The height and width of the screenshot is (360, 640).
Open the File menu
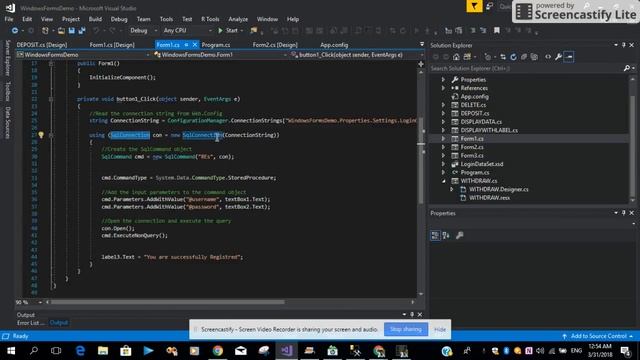(x=9, y=19)
